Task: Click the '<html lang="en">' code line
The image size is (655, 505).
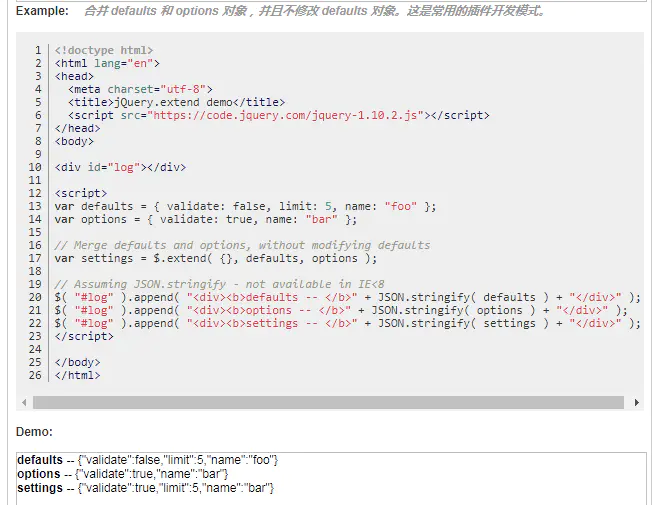Action: coord(107,63)
